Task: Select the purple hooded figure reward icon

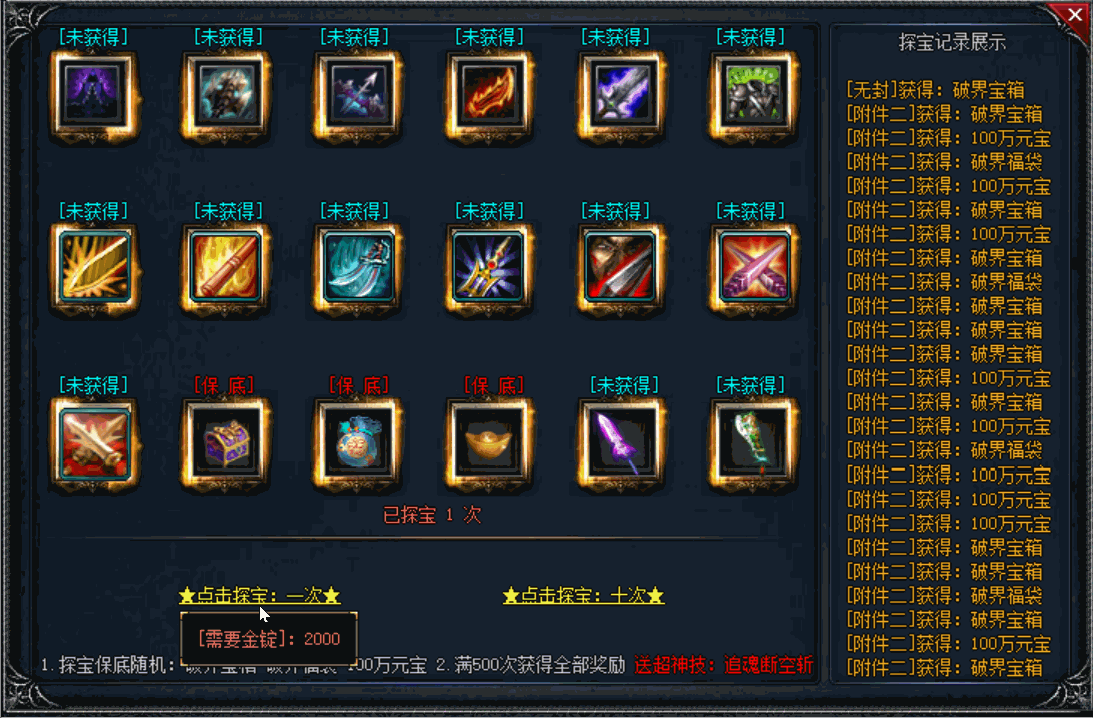Action: [93, 93]
